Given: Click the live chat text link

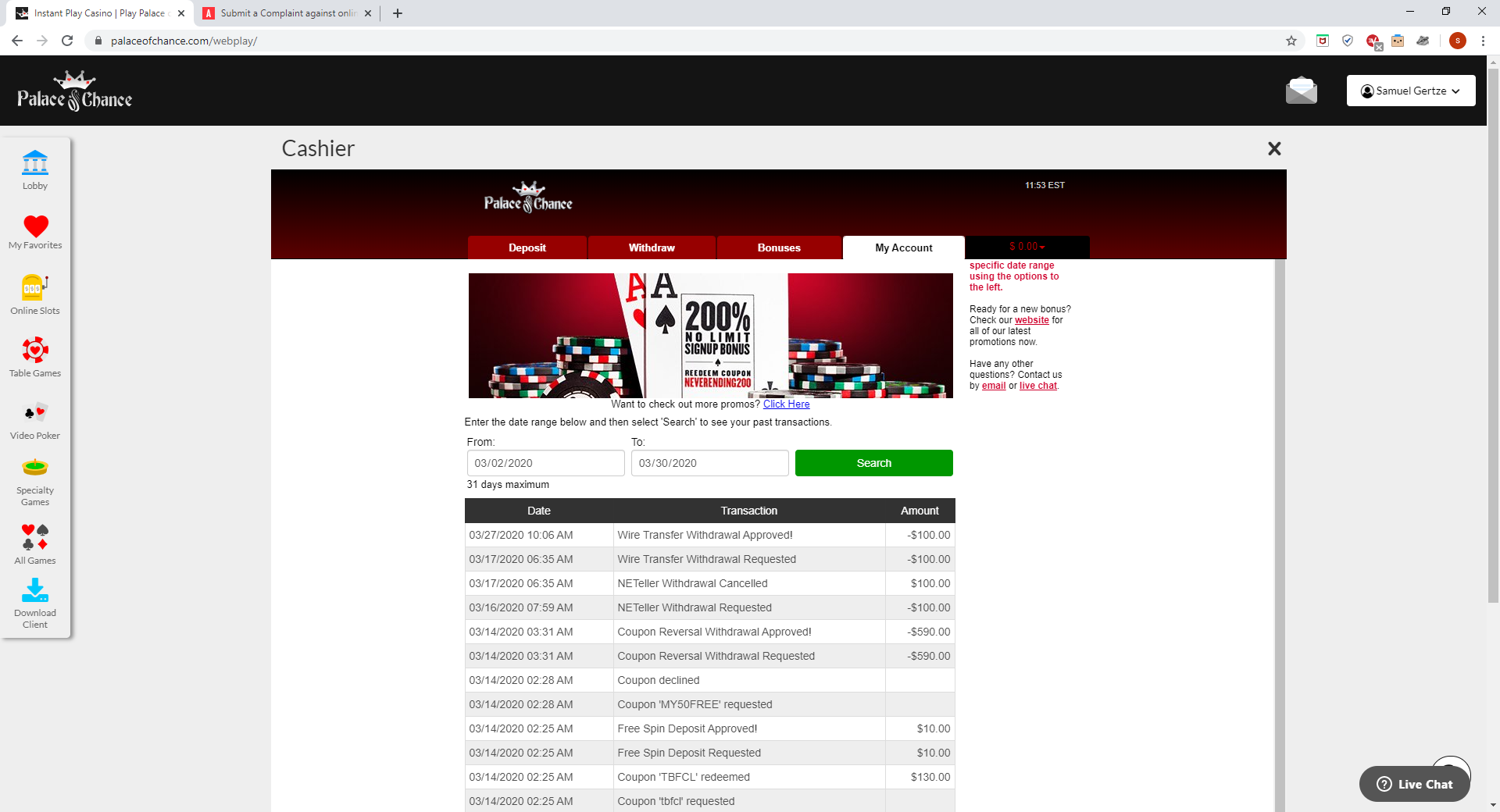Looking at the screenshot, I should pyautogui.click(x=1038, y=386).
